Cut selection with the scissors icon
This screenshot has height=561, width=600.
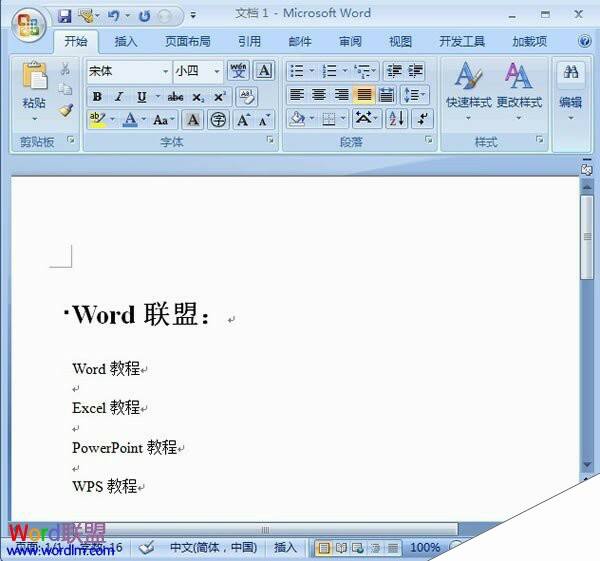click(x=65, y=69)
